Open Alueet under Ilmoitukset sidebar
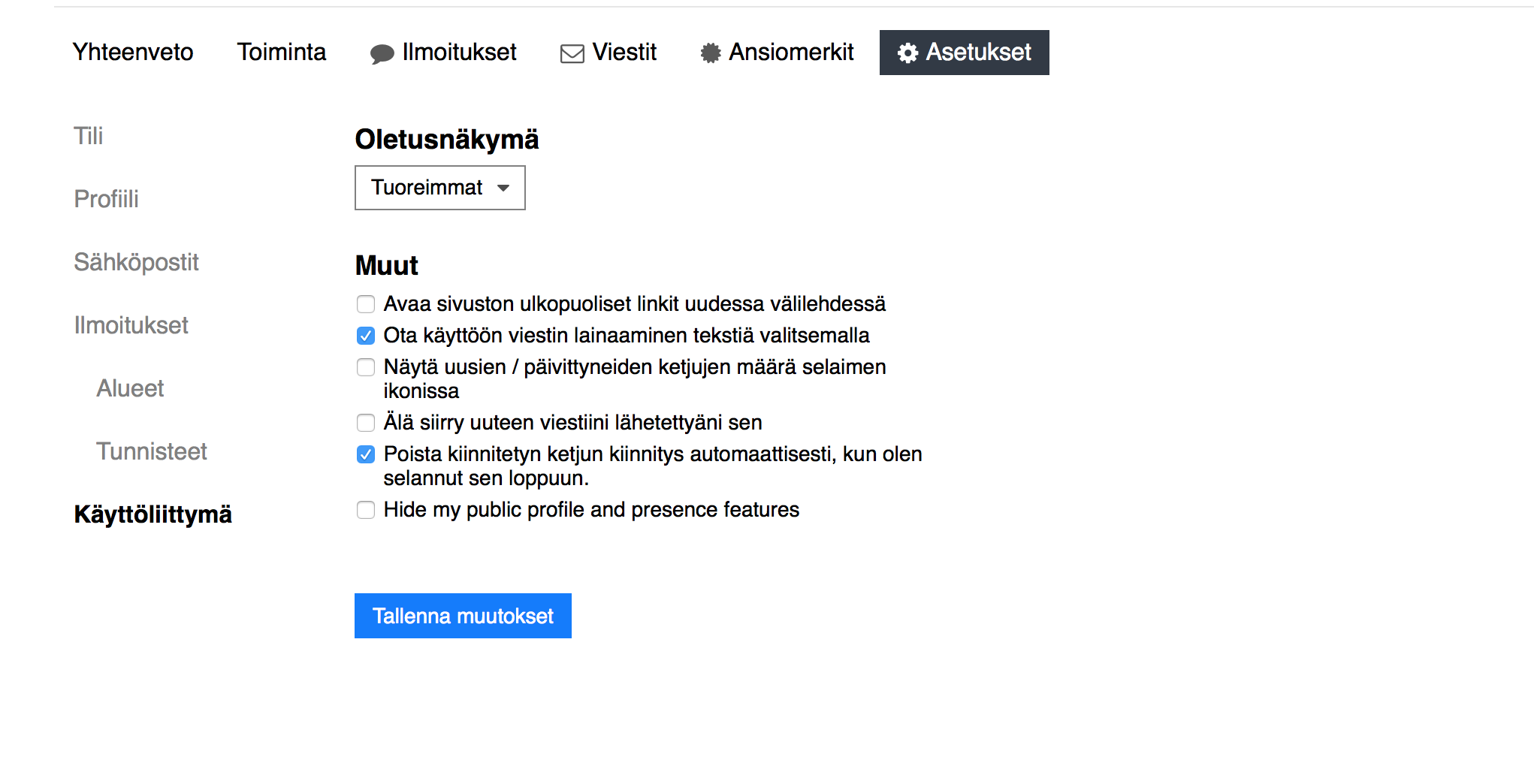Screen dimensions: 1534x784 (x=130, y=388)
